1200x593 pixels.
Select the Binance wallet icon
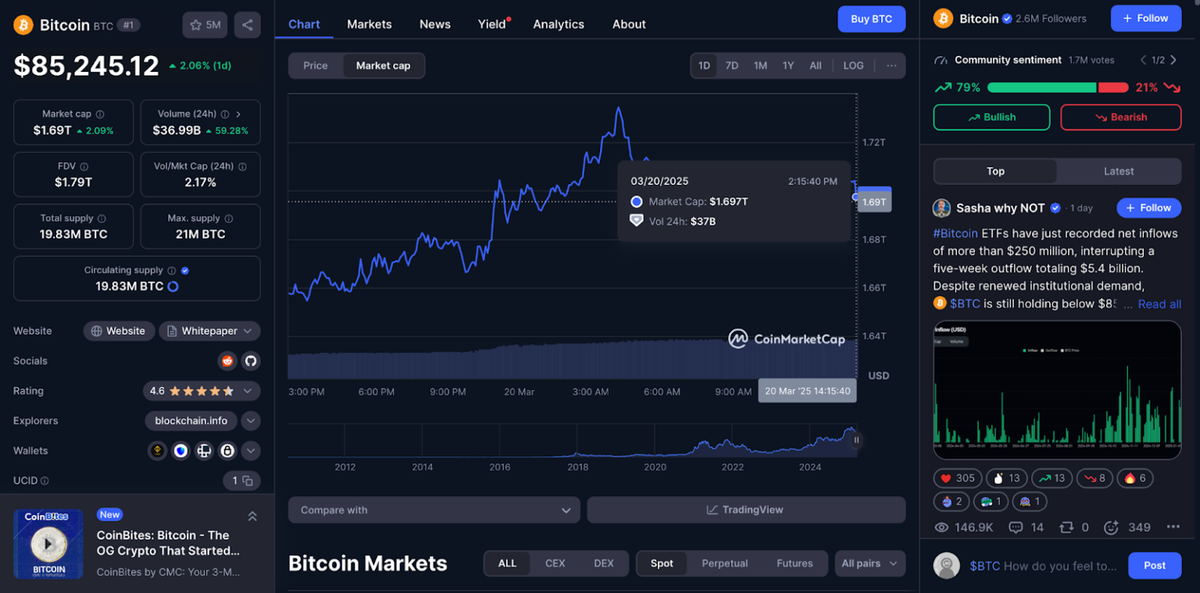[158, 451]
